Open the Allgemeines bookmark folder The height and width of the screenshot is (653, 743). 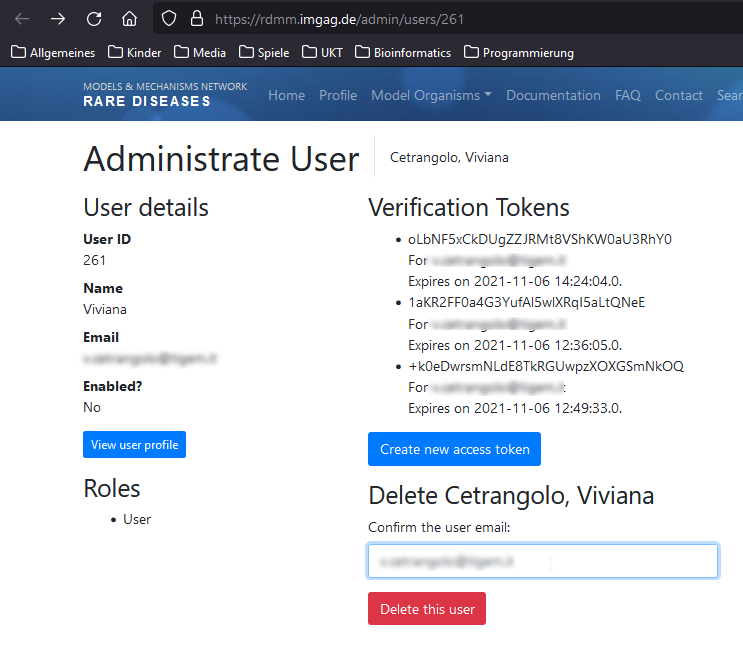53,52
